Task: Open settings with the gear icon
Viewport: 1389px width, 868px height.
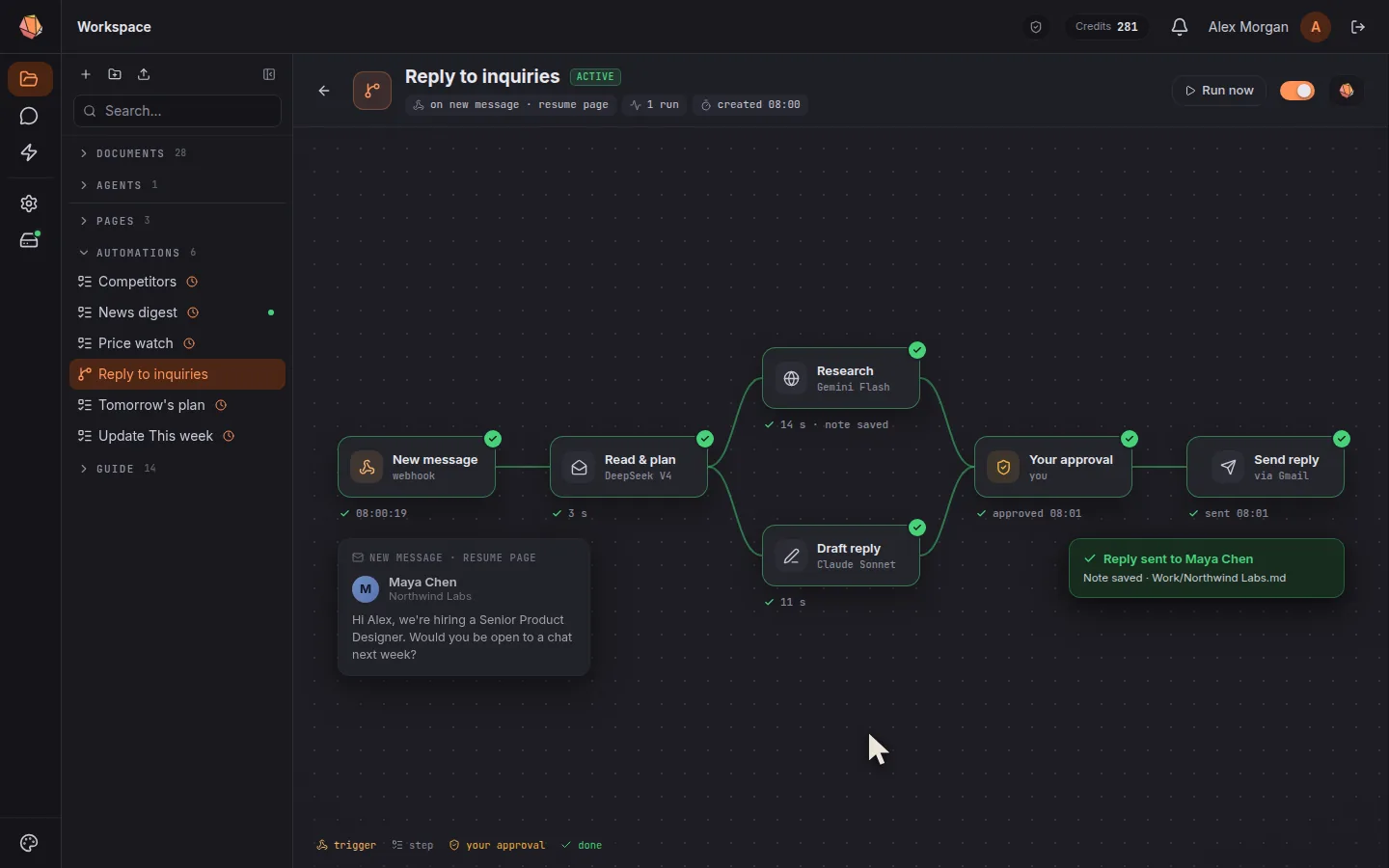Action: click(30, 203)
